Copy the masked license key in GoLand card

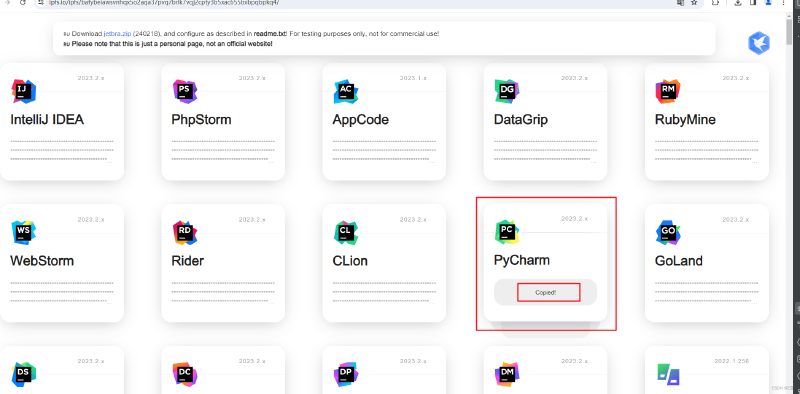707,292
